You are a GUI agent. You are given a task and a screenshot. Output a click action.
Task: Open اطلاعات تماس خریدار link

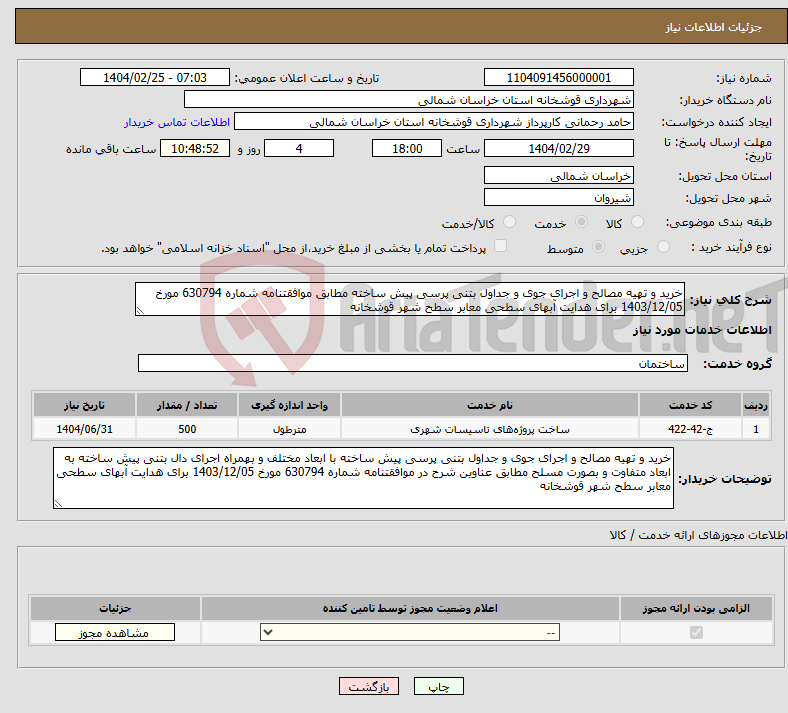[x=177, y=122]
